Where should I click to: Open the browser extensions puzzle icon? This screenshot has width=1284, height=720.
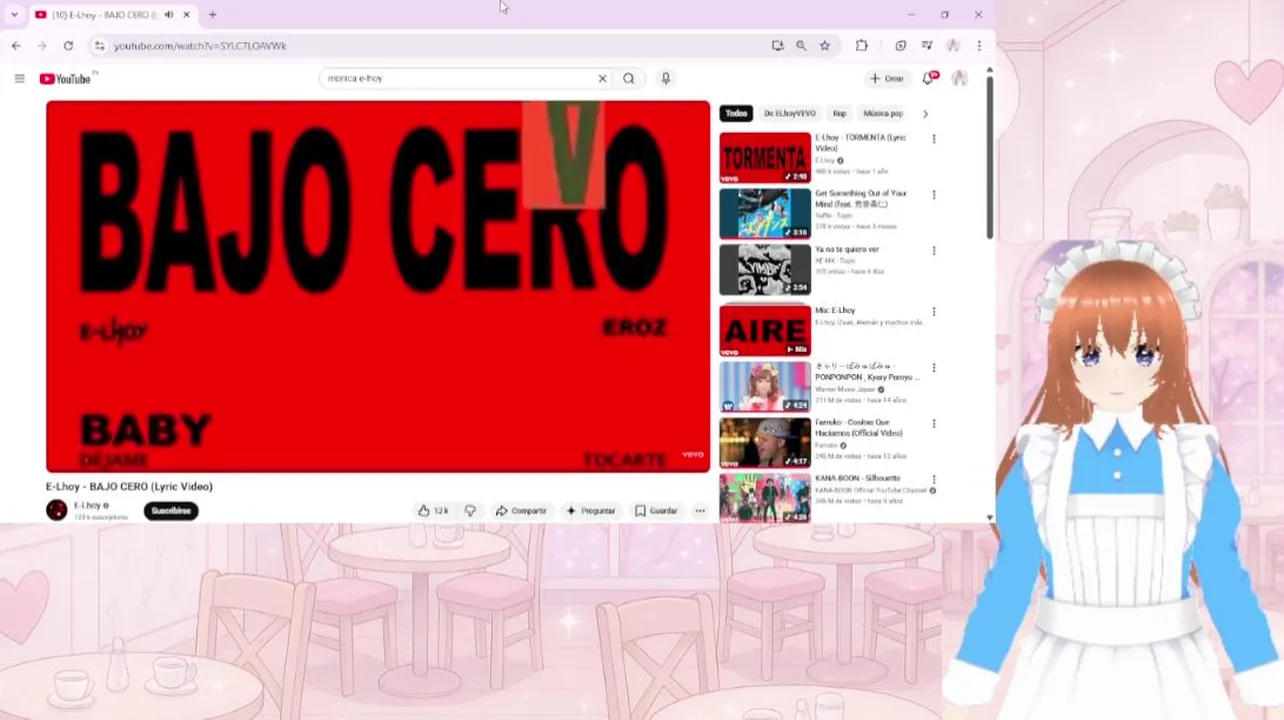tap(862, 45)
